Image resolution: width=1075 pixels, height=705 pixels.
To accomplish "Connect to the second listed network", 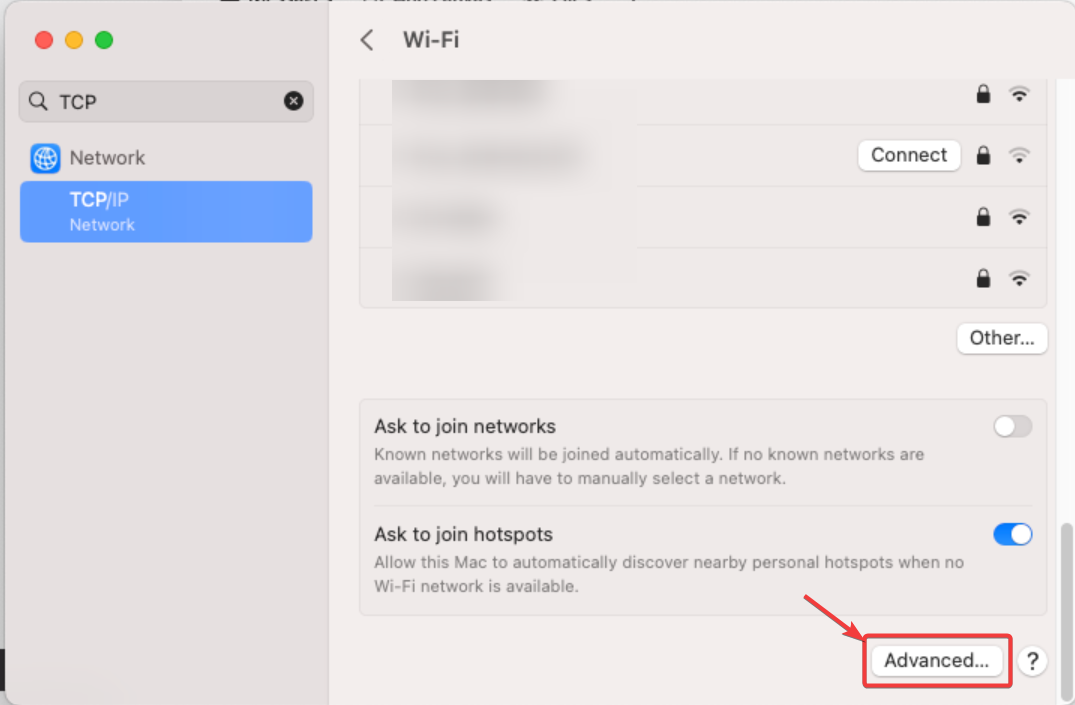I will point(909,155).
